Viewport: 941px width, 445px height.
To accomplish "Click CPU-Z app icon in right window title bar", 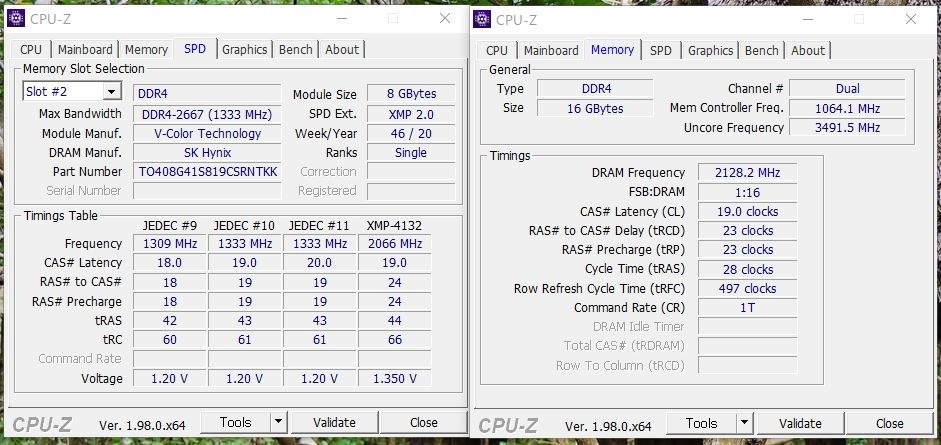I will coord(482,19).
